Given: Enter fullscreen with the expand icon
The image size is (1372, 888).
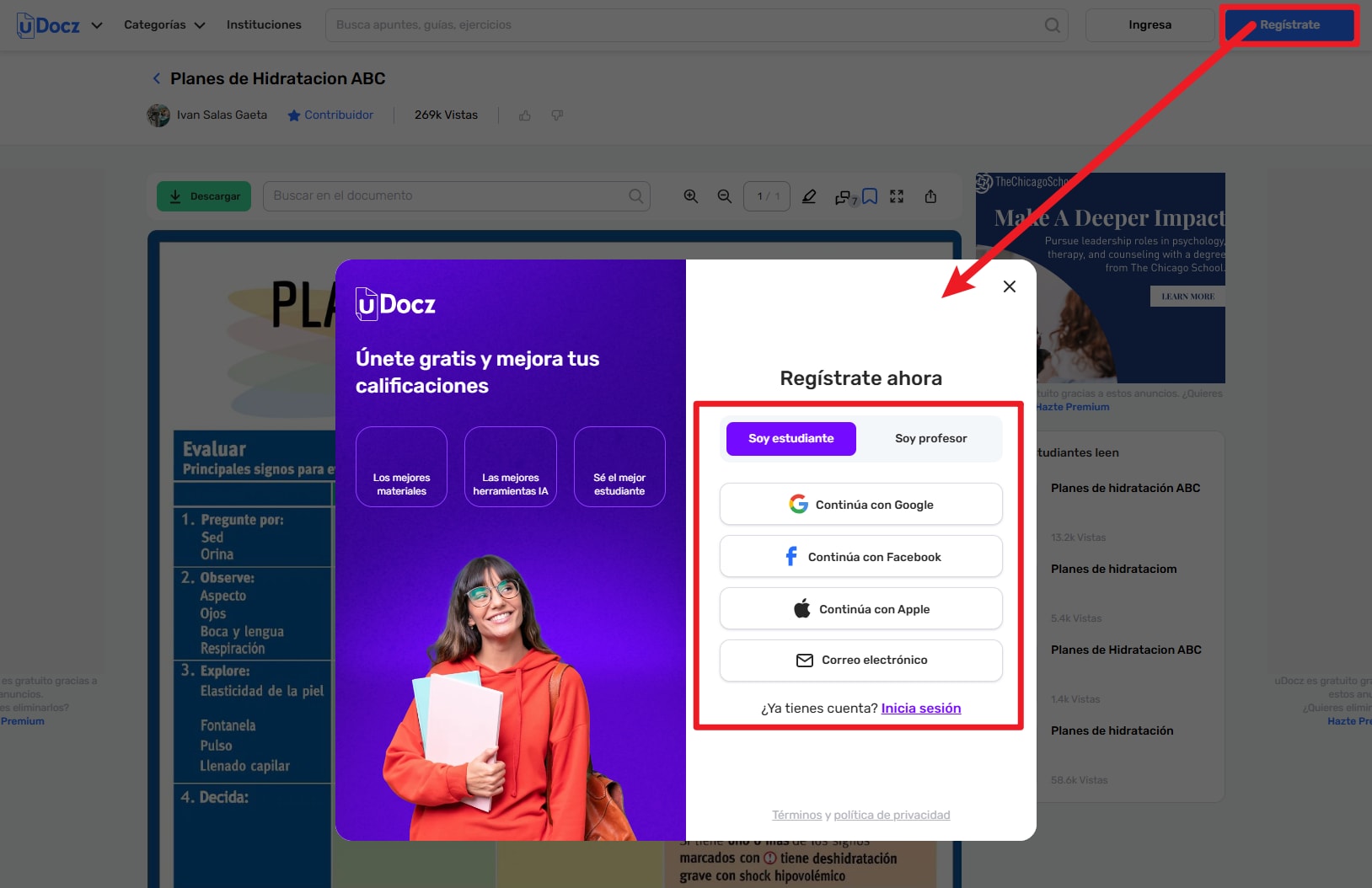Looking at the screenshot, I should pyautogui.click(x=897, y=196).
